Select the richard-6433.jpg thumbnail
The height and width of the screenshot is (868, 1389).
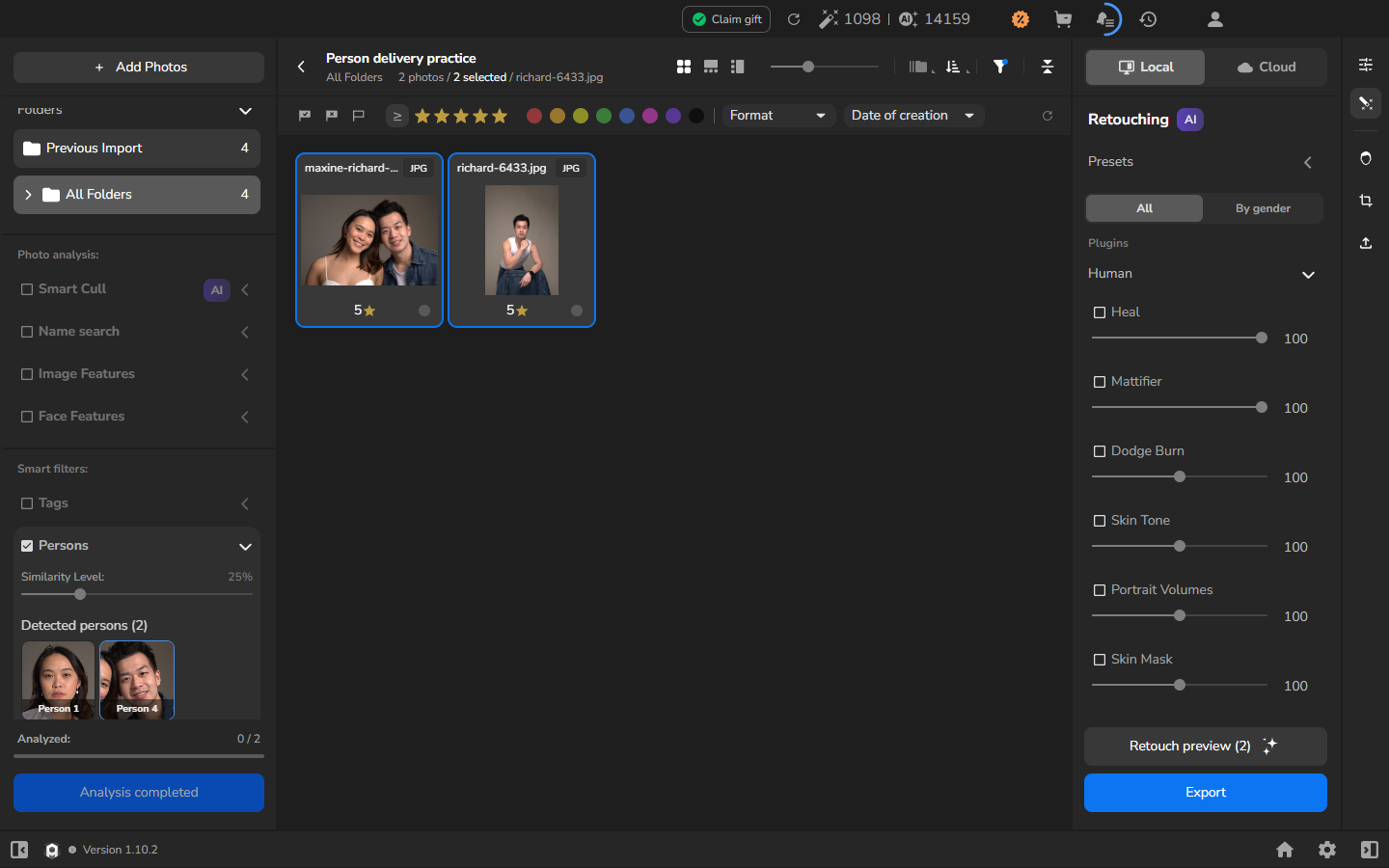click(522, 240)
